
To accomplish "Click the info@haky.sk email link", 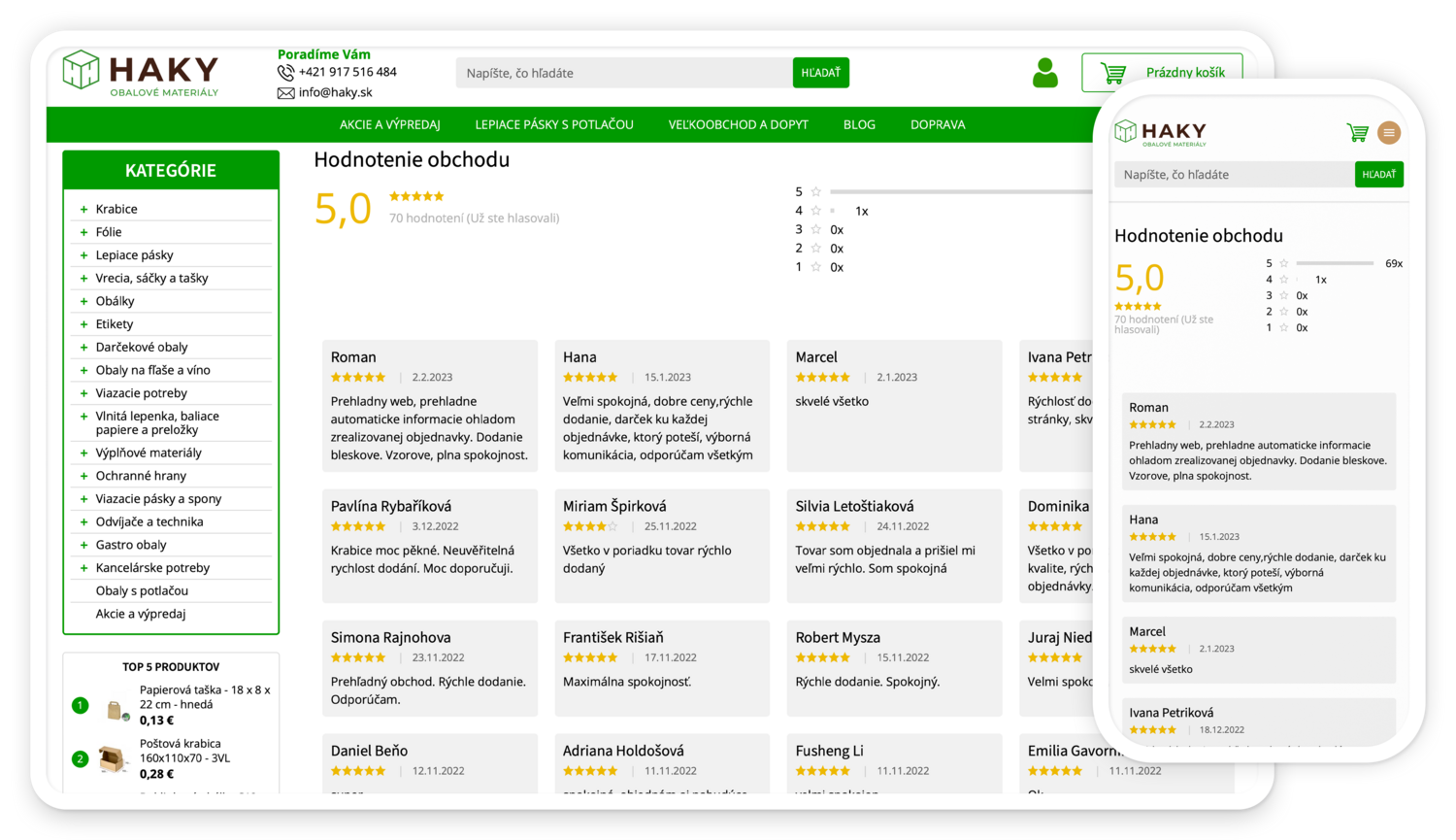I will click(336, 92).
